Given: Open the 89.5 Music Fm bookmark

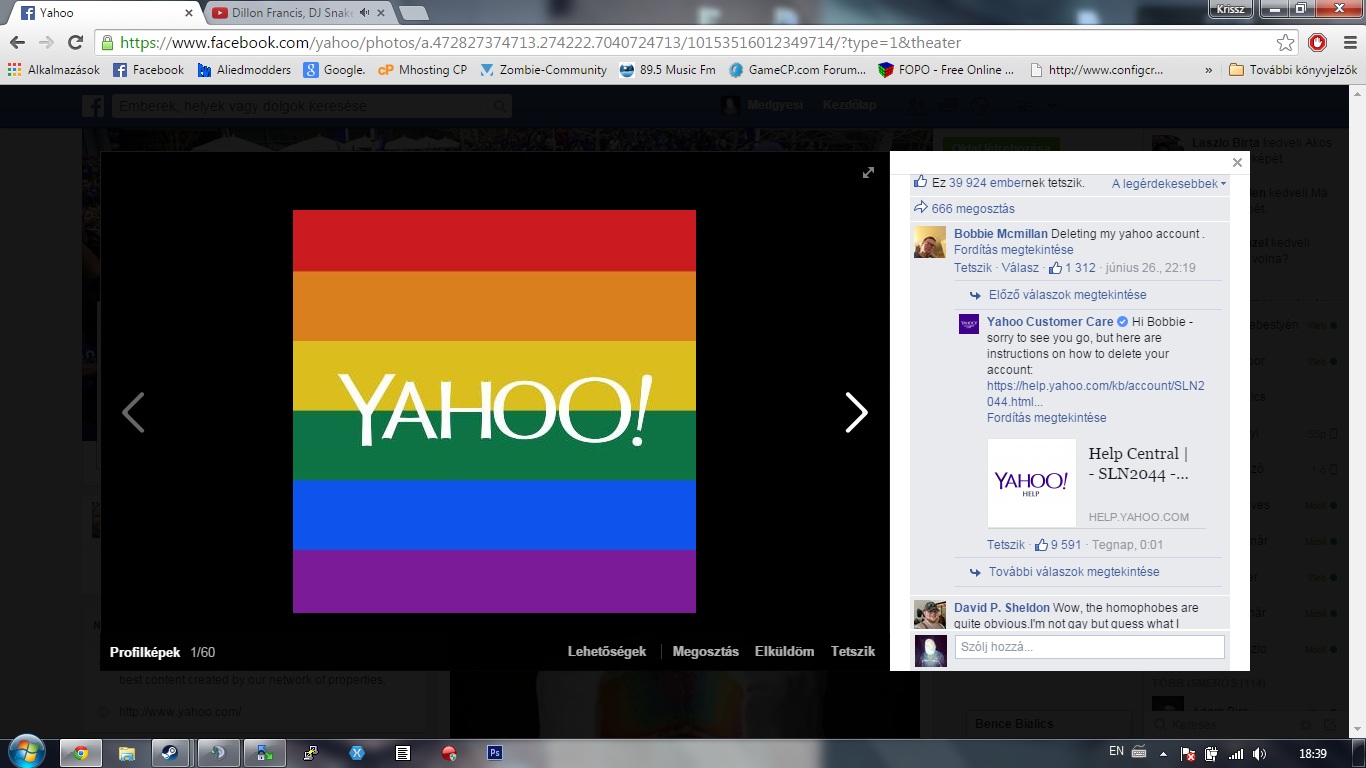Looking at the screenshot, I should tap(667, 70).
